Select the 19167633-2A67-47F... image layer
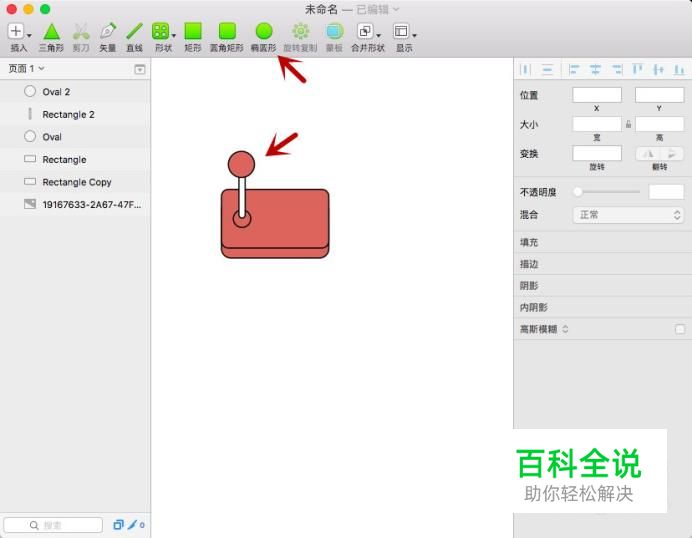This screenshot has width=692, height=538. click(75, 204)
